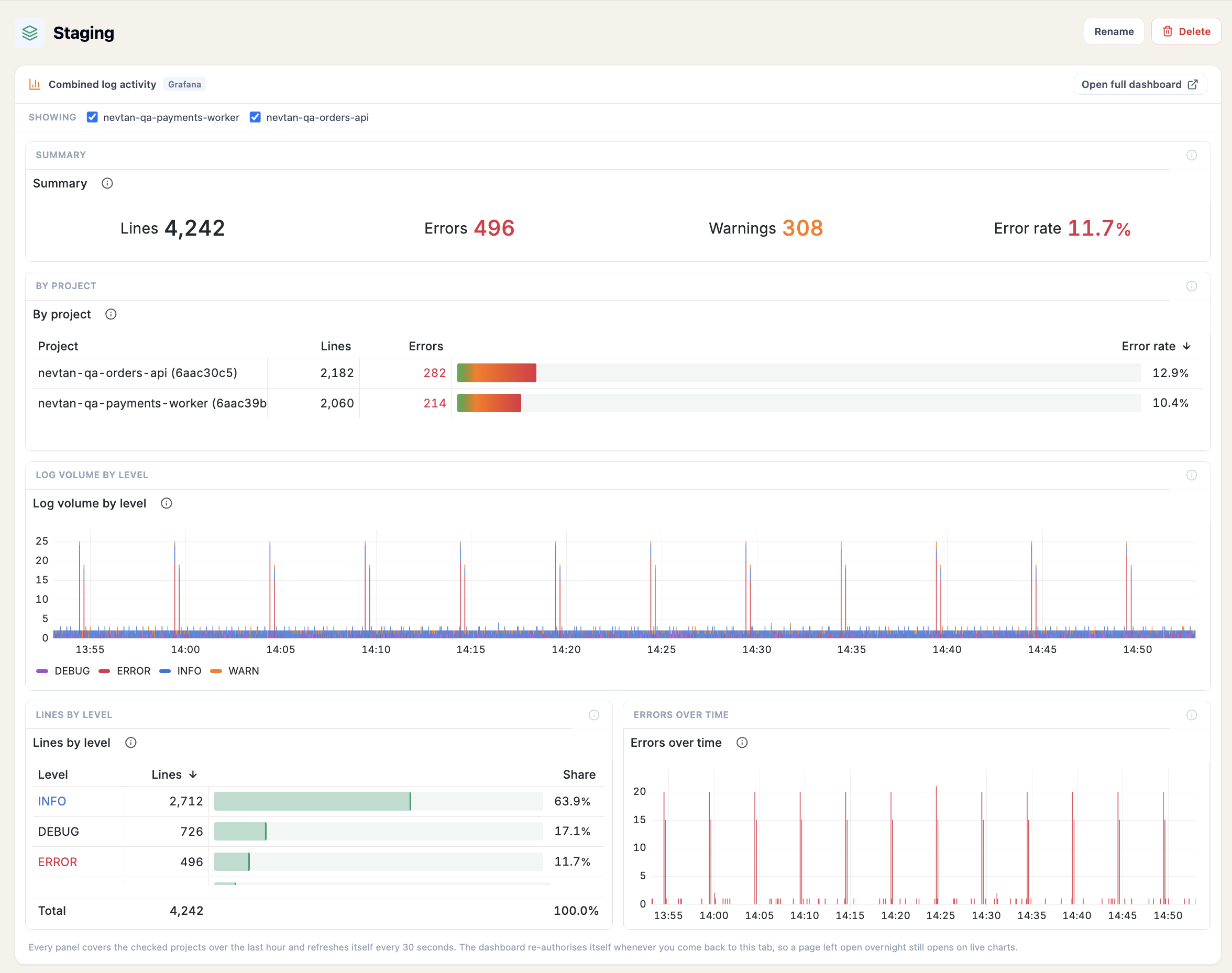The height and width of the screenshot is (973, 1232).
Task: Click the payments-worker error rate gauge bar
Action: pyautogui.click(x=799, y=403)
